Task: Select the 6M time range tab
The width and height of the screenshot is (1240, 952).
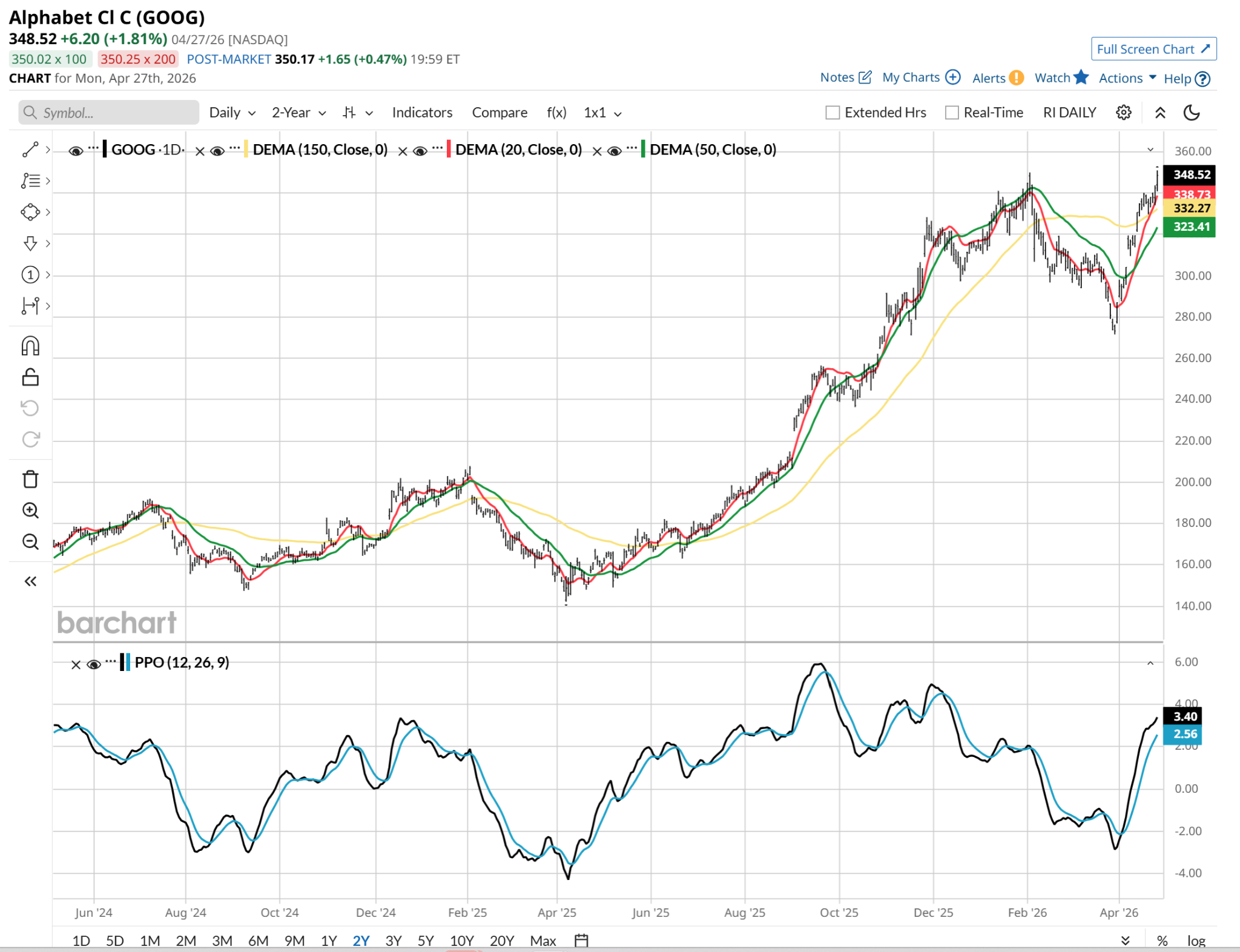Action: pos(258,940)
